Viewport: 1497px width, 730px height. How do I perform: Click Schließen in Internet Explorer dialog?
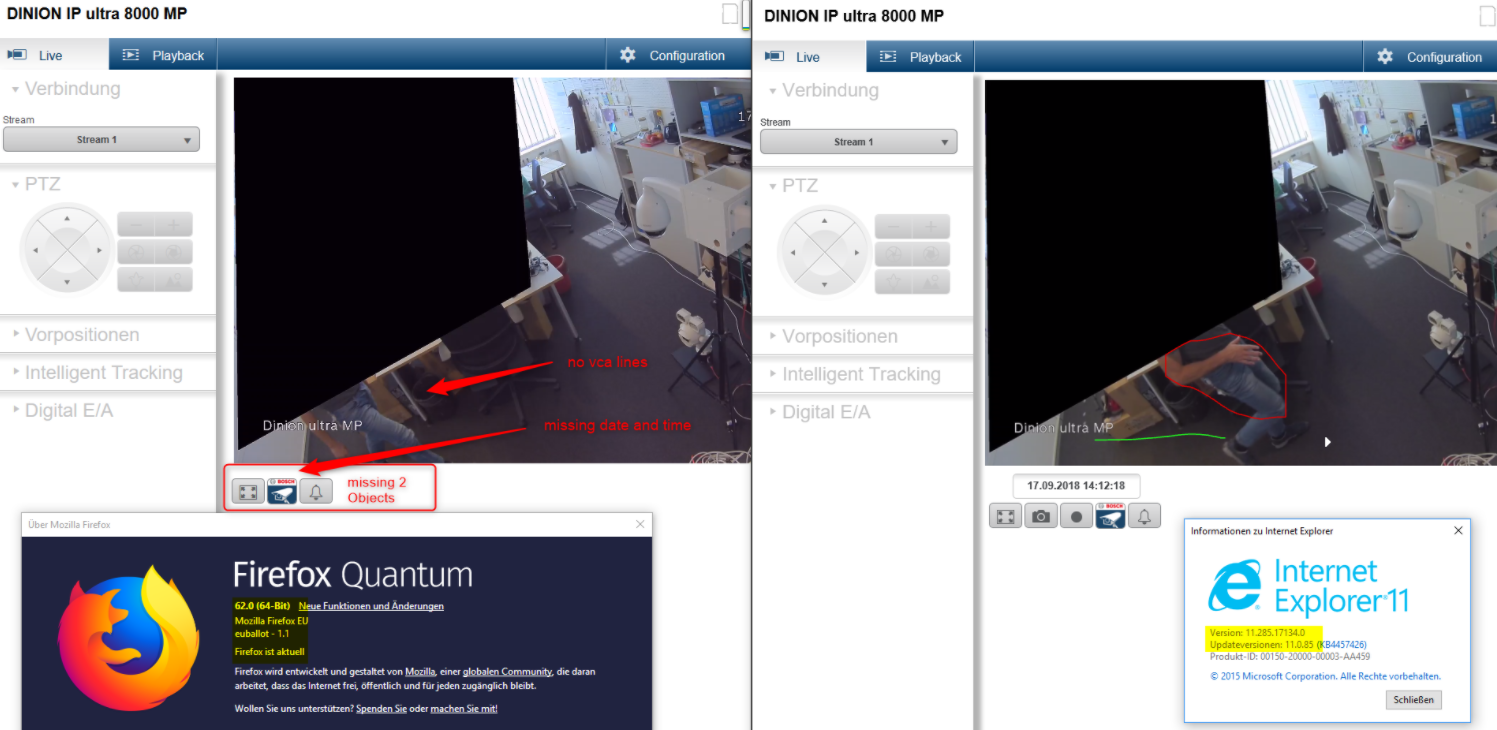tap(1414, 700)
